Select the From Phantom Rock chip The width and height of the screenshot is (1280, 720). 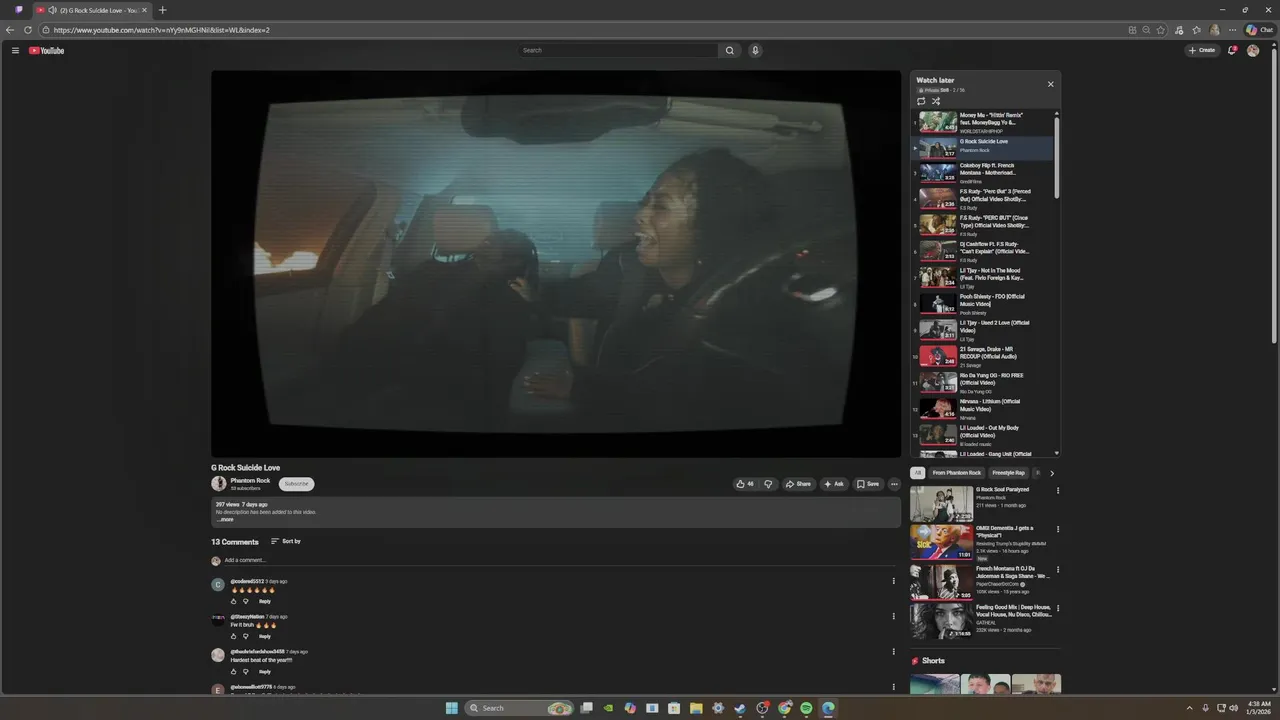957,473
